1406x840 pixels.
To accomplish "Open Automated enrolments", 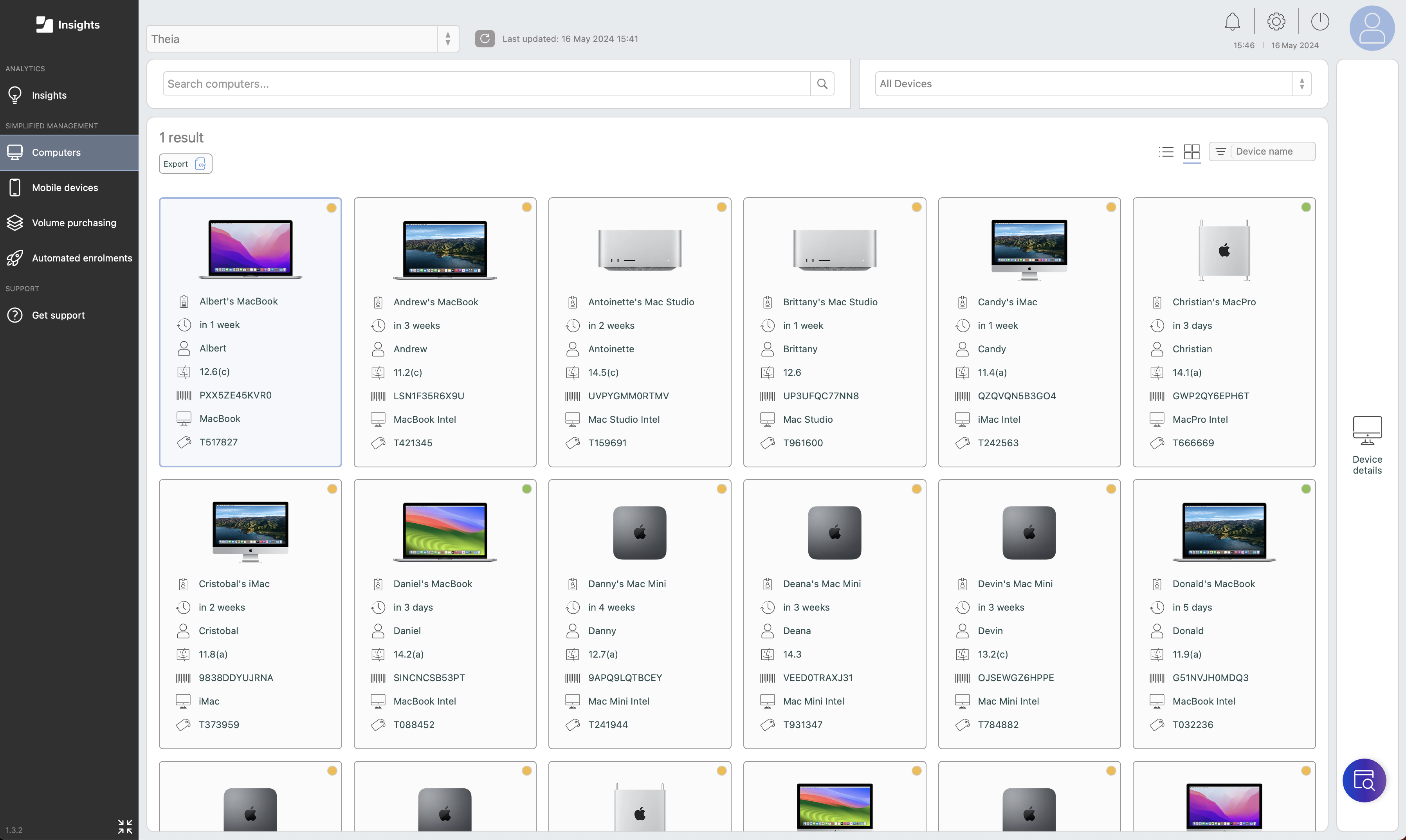I will 69,258.
